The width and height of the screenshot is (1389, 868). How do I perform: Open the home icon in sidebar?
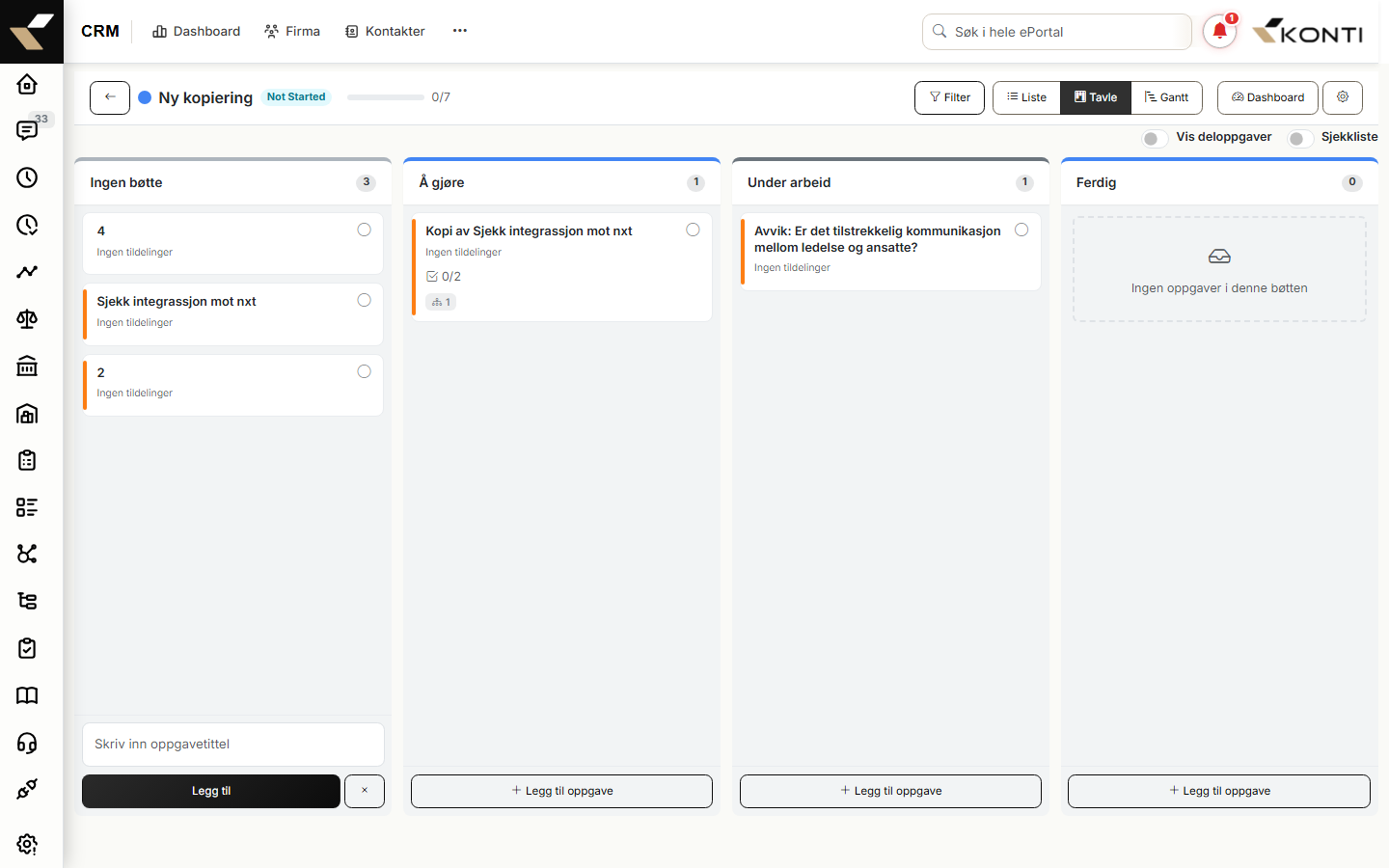pos(27,84)
